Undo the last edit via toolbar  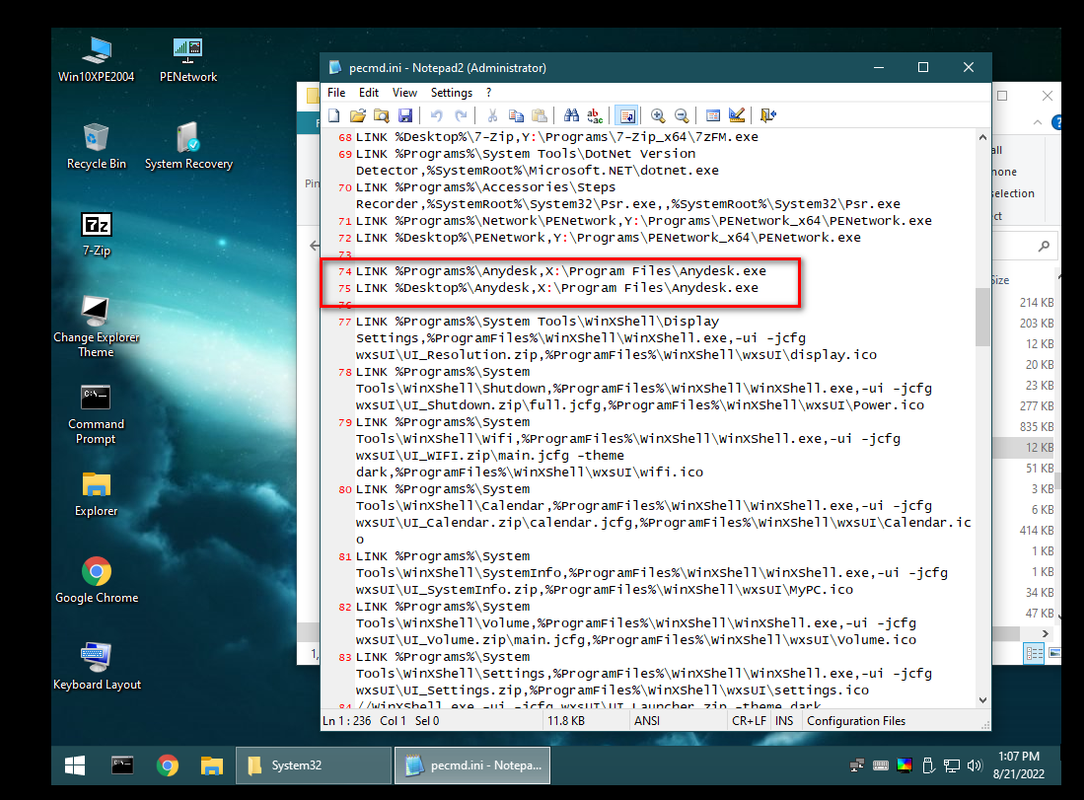coord(436,115)
